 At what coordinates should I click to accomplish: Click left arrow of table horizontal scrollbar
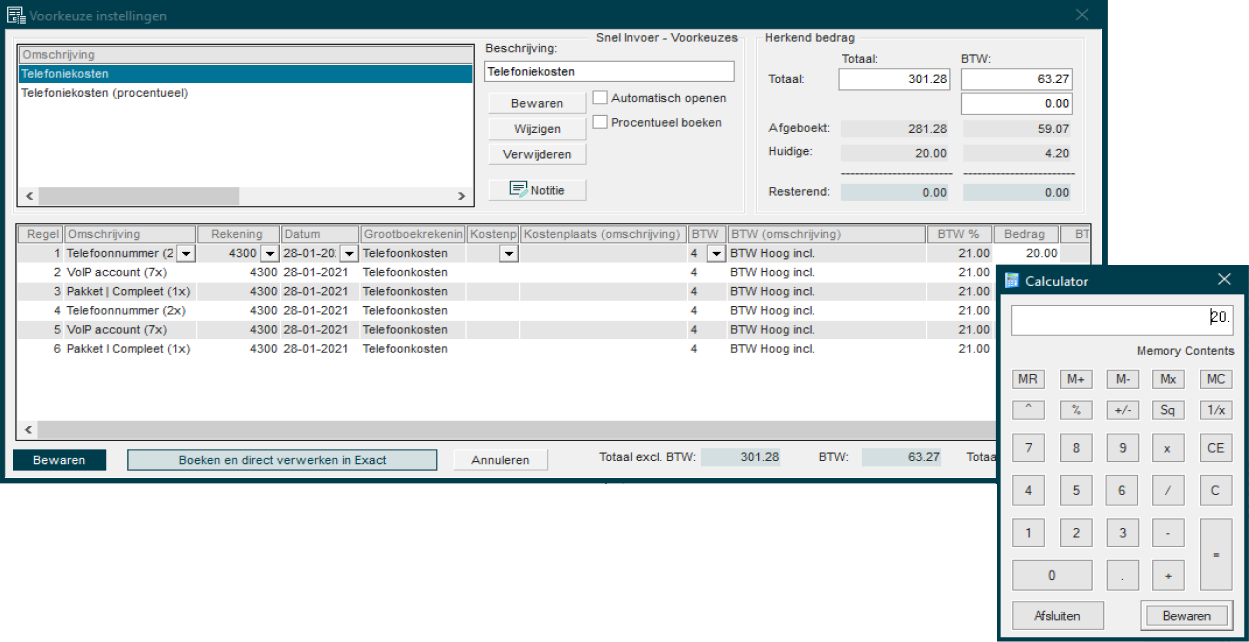[28, 430]
